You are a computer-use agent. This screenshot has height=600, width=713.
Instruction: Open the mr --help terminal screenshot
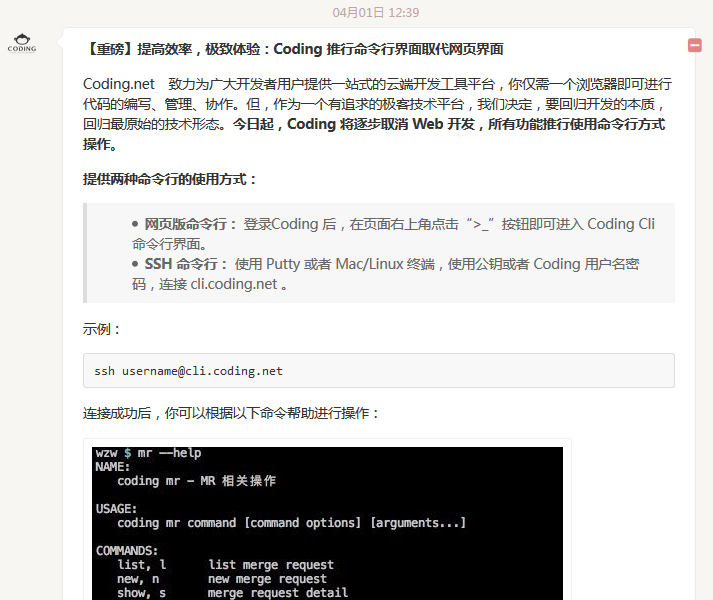click(x=327, y=523)
